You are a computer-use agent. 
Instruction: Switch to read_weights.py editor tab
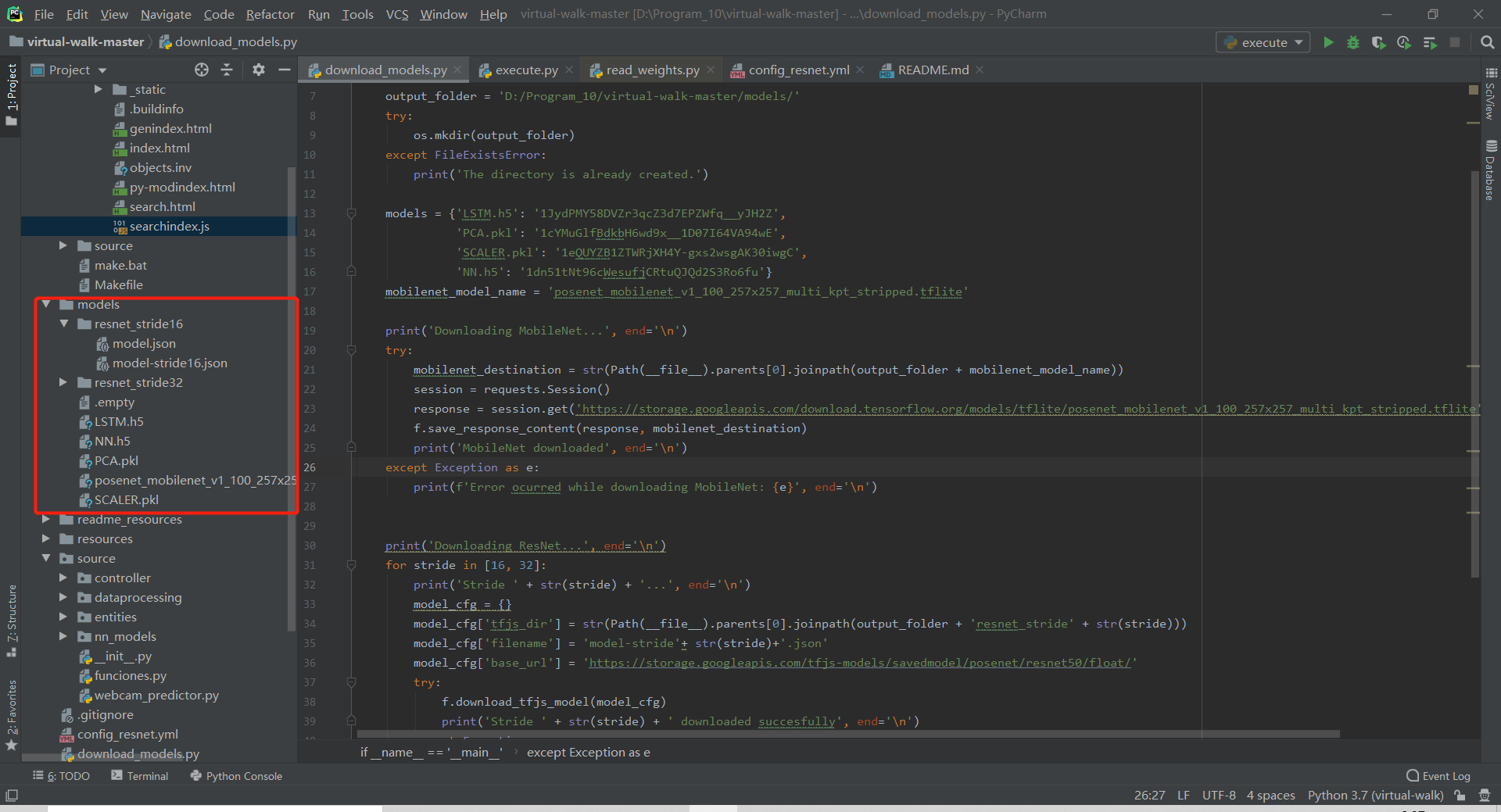pyautogui.click(x=653, y=70)
